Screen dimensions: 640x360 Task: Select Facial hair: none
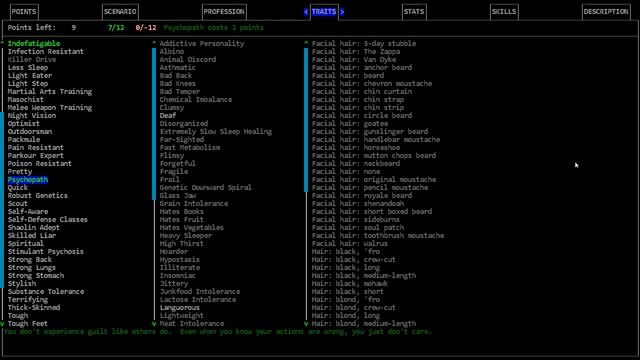[x=346, y=171]
